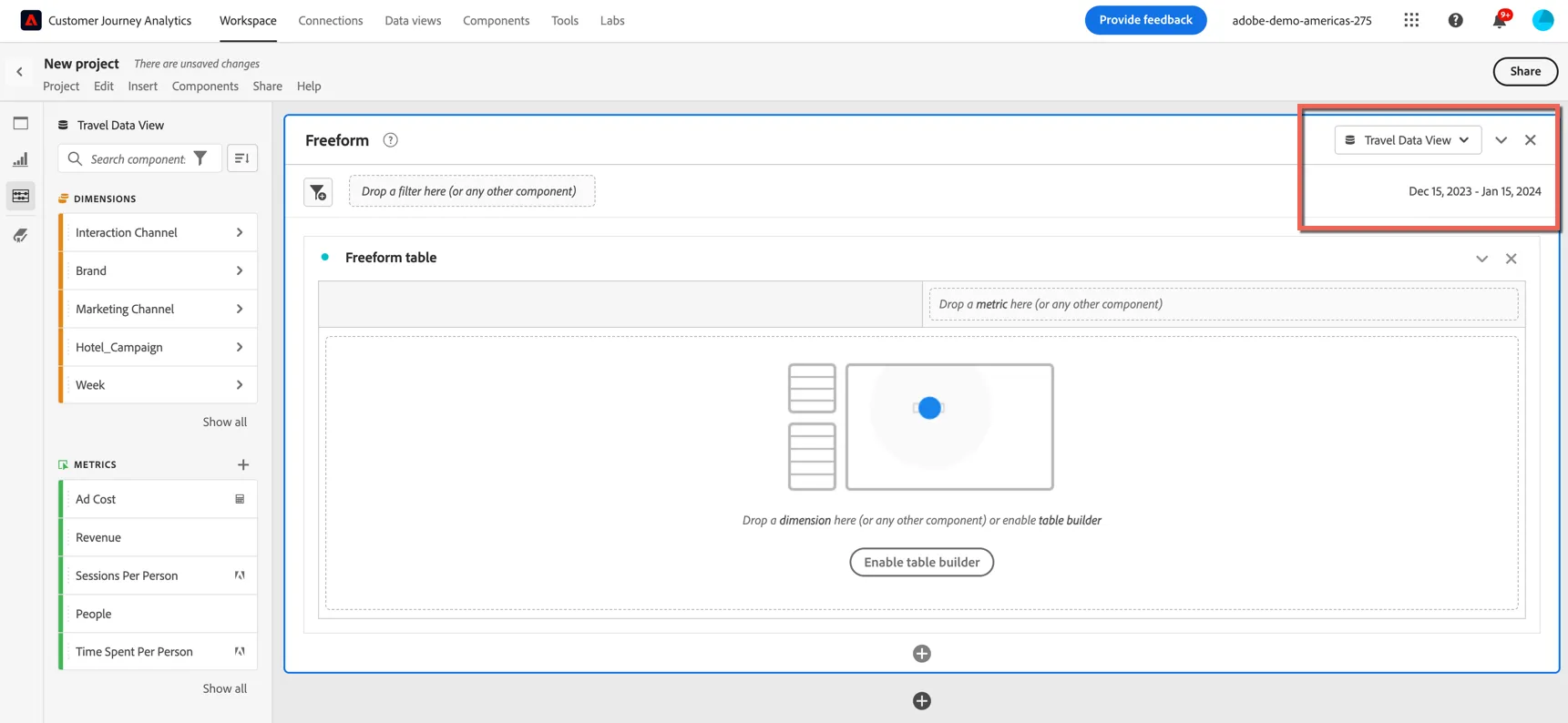Image resolution: width=1568 pixels, height=723 pixels.
Task: Click the panel filter add icon
Action: click(x=318, y=192)
